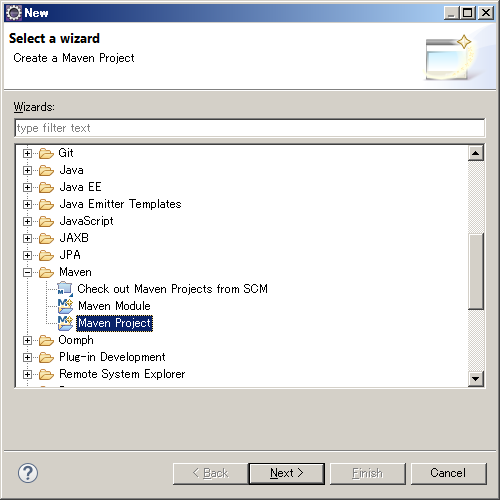
Task: Click the Eclipse icon in the title bar
Action: 14,13
